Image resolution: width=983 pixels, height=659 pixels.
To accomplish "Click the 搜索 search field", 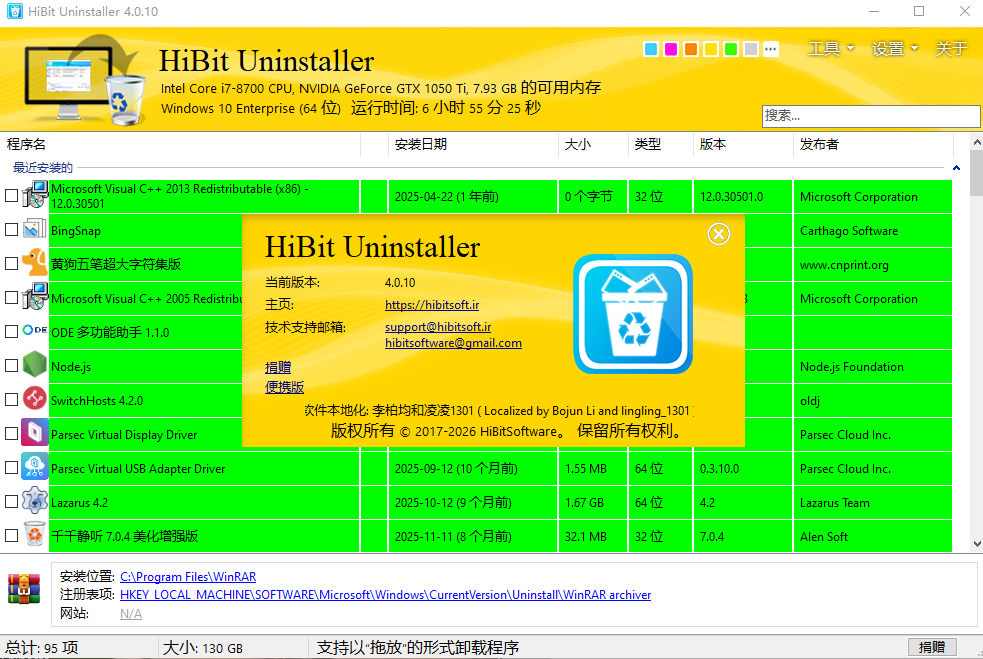I will pos(871,116).
